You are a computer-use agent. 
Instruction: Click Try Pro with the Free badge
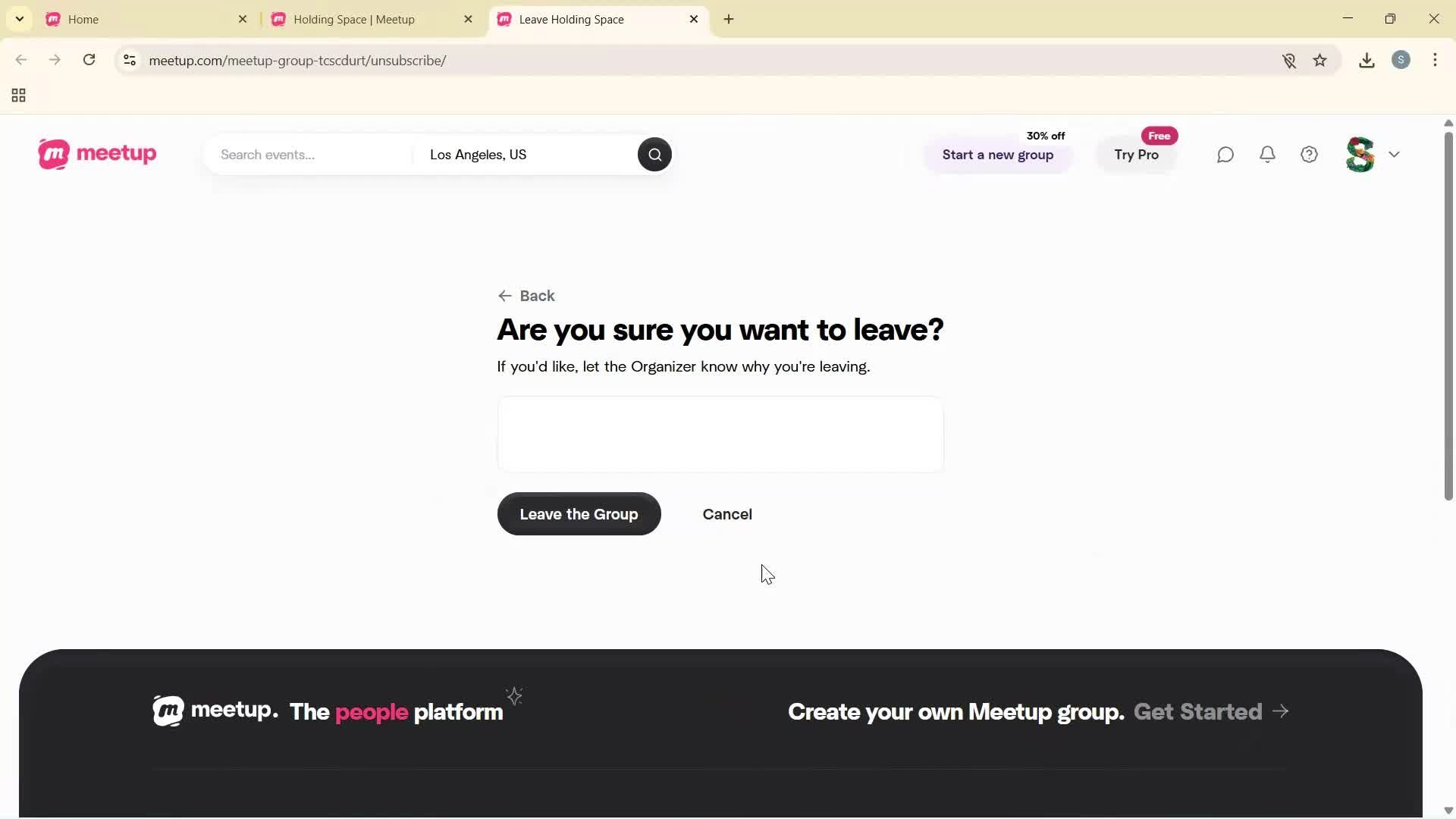tap(1137, 155)
